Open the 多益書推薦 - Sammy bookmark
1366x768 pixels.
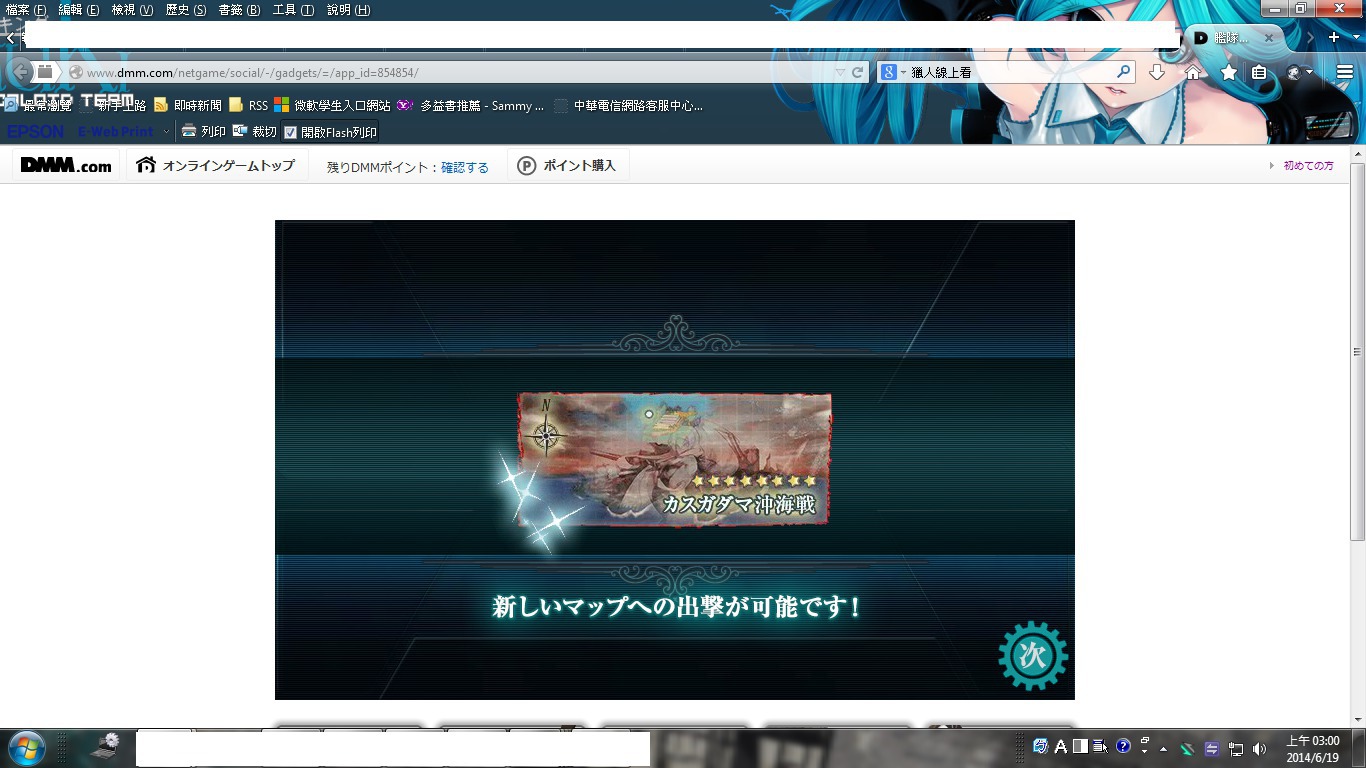pos(470,105)
